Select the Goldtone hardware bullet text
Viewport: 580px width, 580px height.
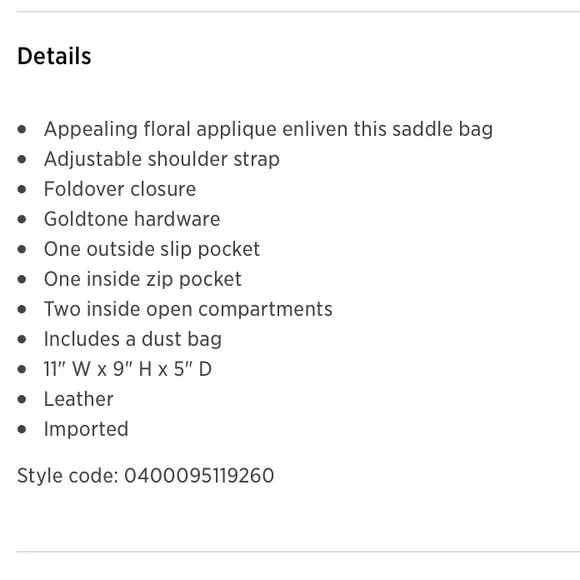click(x=132, y=219)
